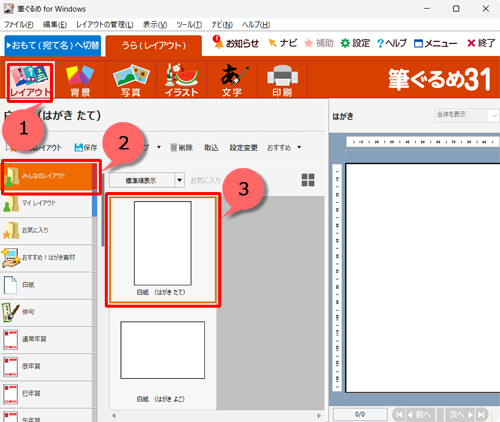Select the 白紙 blank page category
Image resolution: width=500 pixels, height=422 pixels.
(47, 285)
